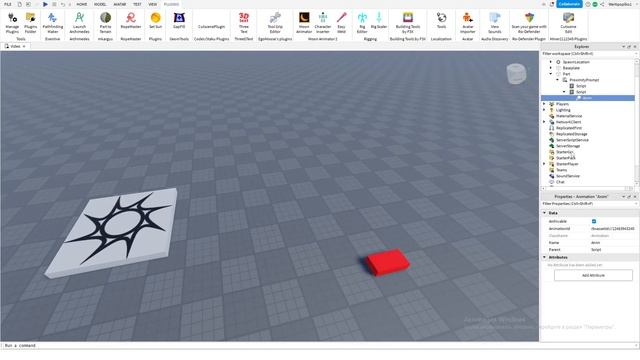Expand the StarterPlayer node
The width and height of the screenshot is (640, 360).
coord(544,164)
